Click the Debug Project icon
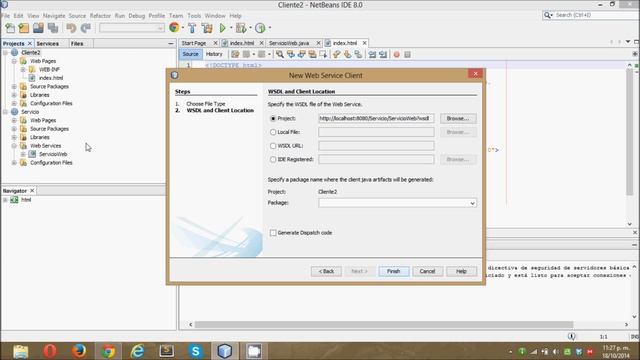Image resolution: width=640 pixels, height=360 pixels. pos(241,28)
